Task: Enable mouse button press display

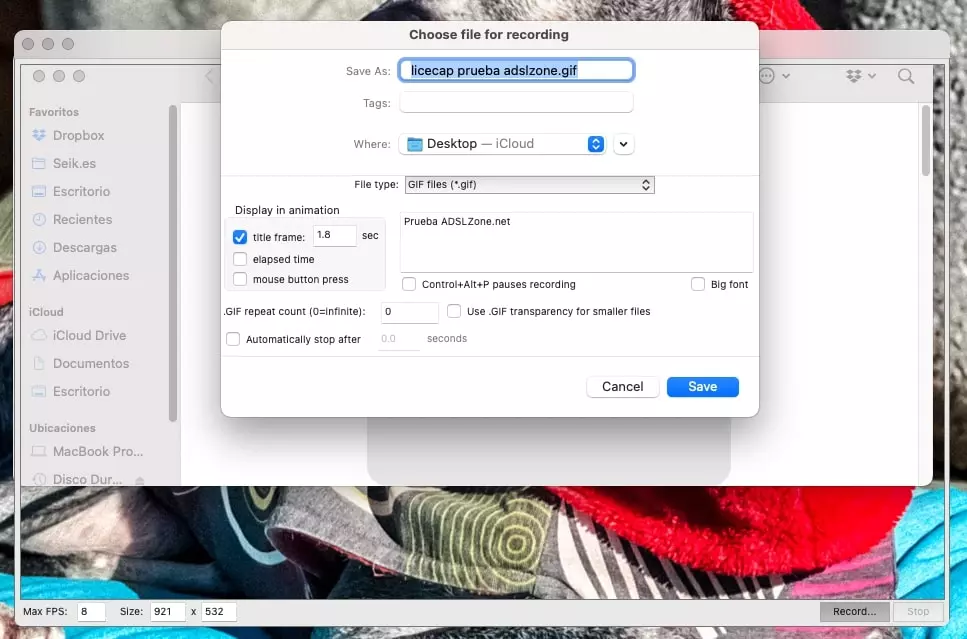Action: pos(240,280)
